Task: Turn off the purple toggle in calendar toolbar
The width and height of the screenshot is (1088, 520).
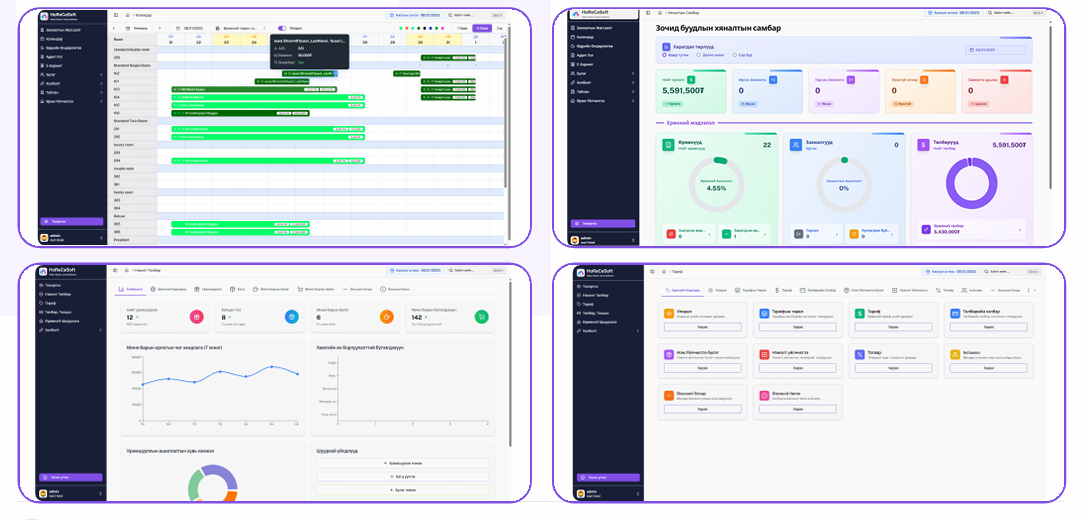Action: pos(282,28)
